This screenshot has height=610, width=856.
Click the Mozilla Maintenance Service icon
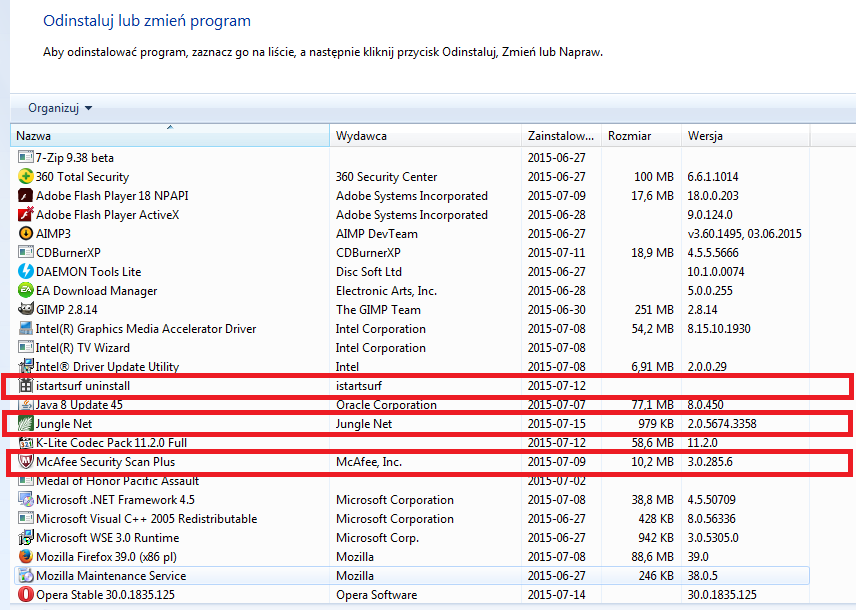click(25, 576)
